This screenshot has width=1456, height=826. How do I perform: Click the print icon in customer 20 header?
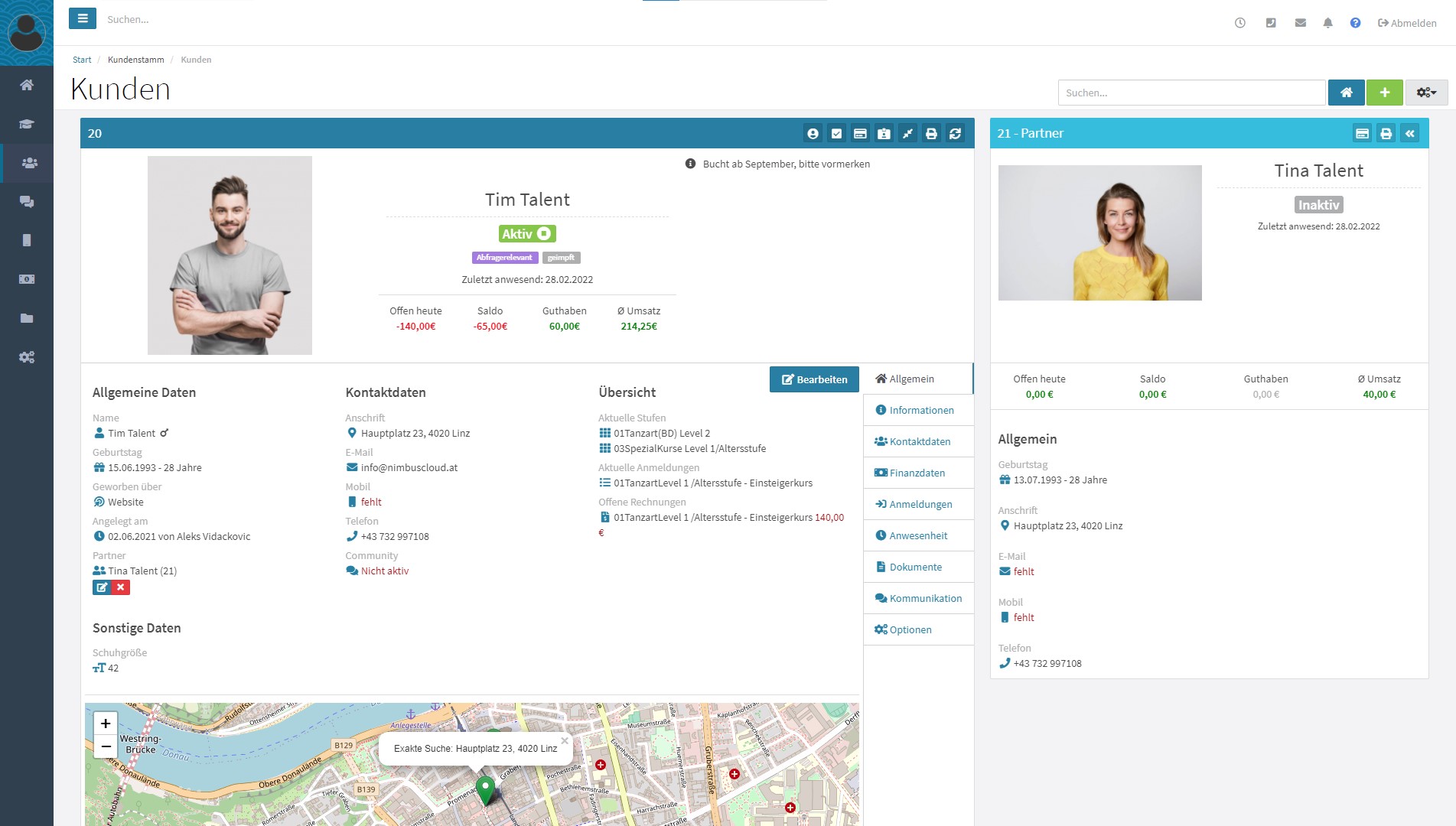(931, 134)
